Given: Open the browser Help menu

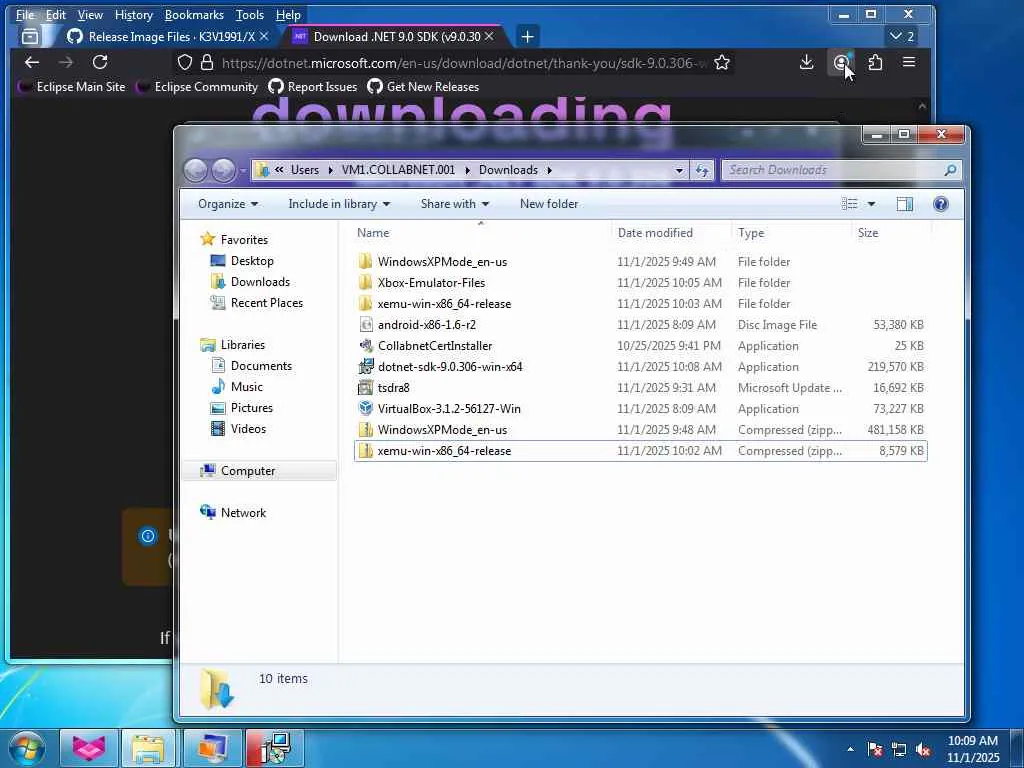Looking at the screenshot, I should [288, 14].
